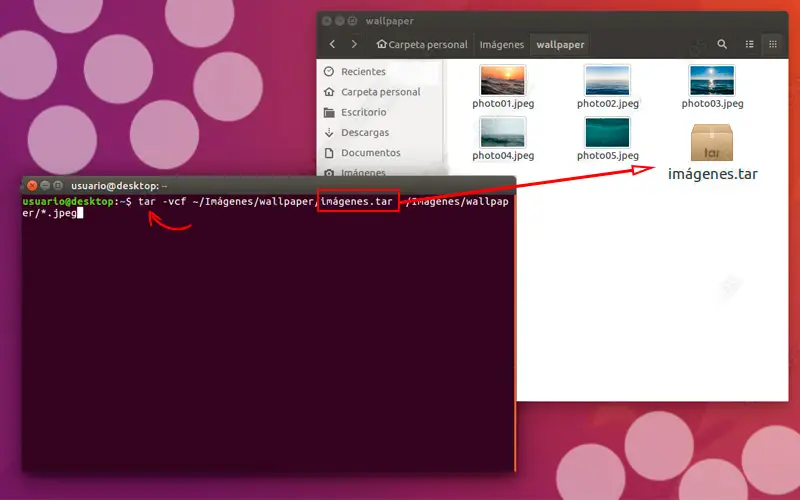Click the photo02.jpeg file name
Image resolution: width=800 pixels, height=500 pixels.
coord(608,104)
